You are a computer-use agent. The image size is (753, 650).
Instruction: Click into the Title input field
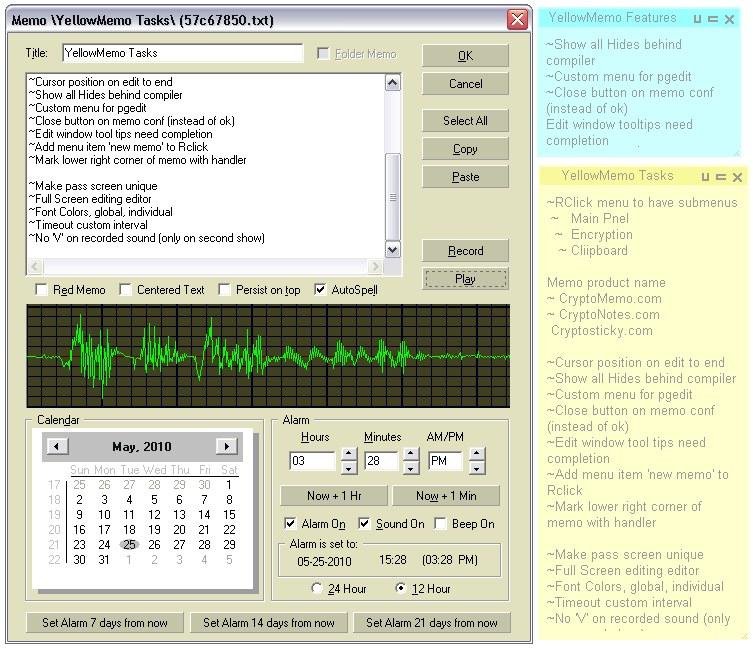(x=182, y=53)
